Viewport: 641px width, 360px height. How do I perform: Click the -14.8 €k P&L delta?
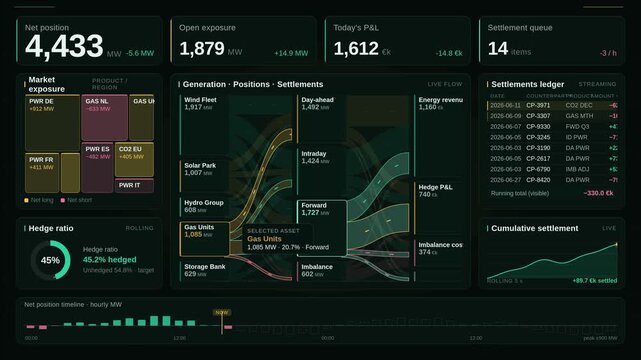click(449, 53)
